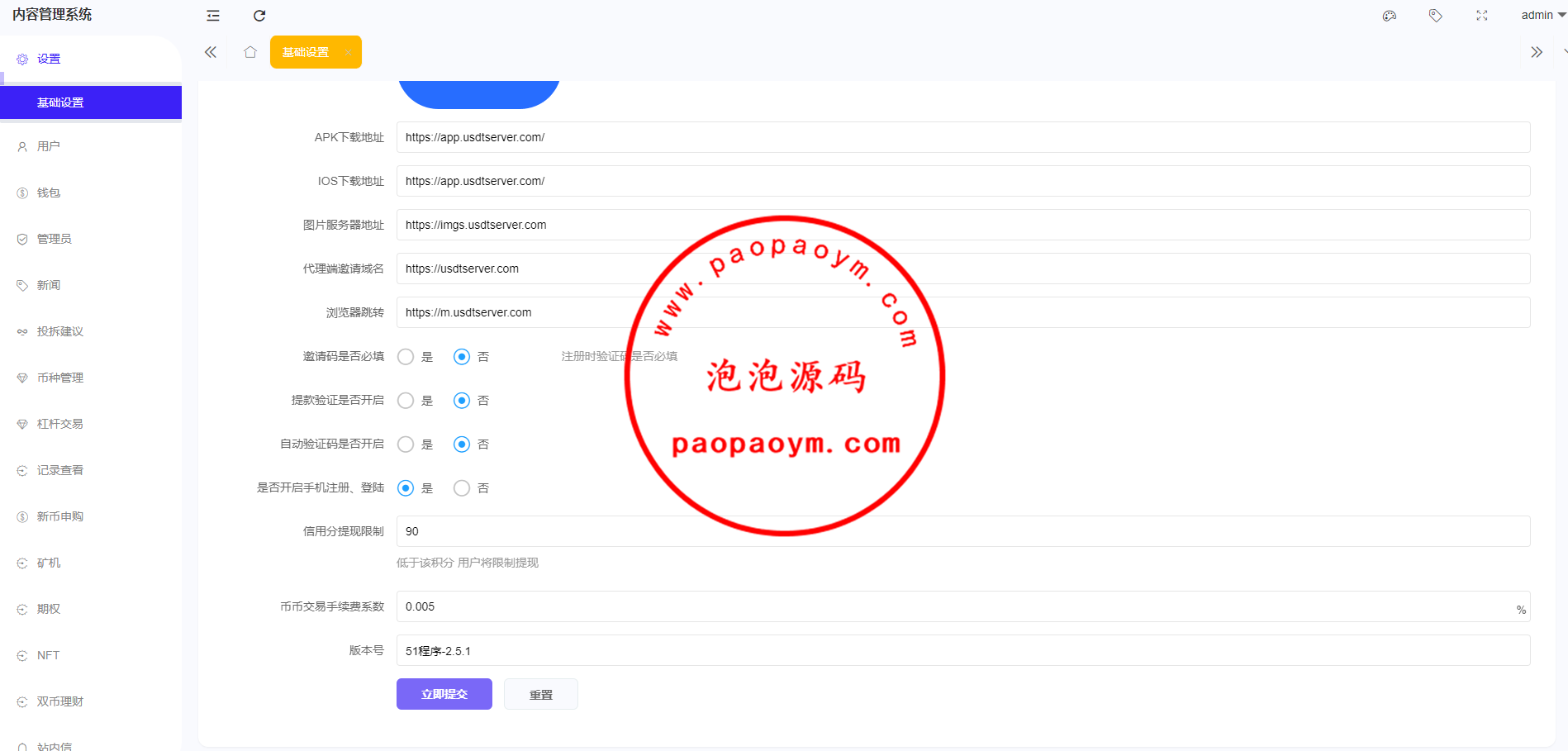Click the shield icon beside 管理员
Viewport: 1568px width, 751px height.
tap(22, 240)
